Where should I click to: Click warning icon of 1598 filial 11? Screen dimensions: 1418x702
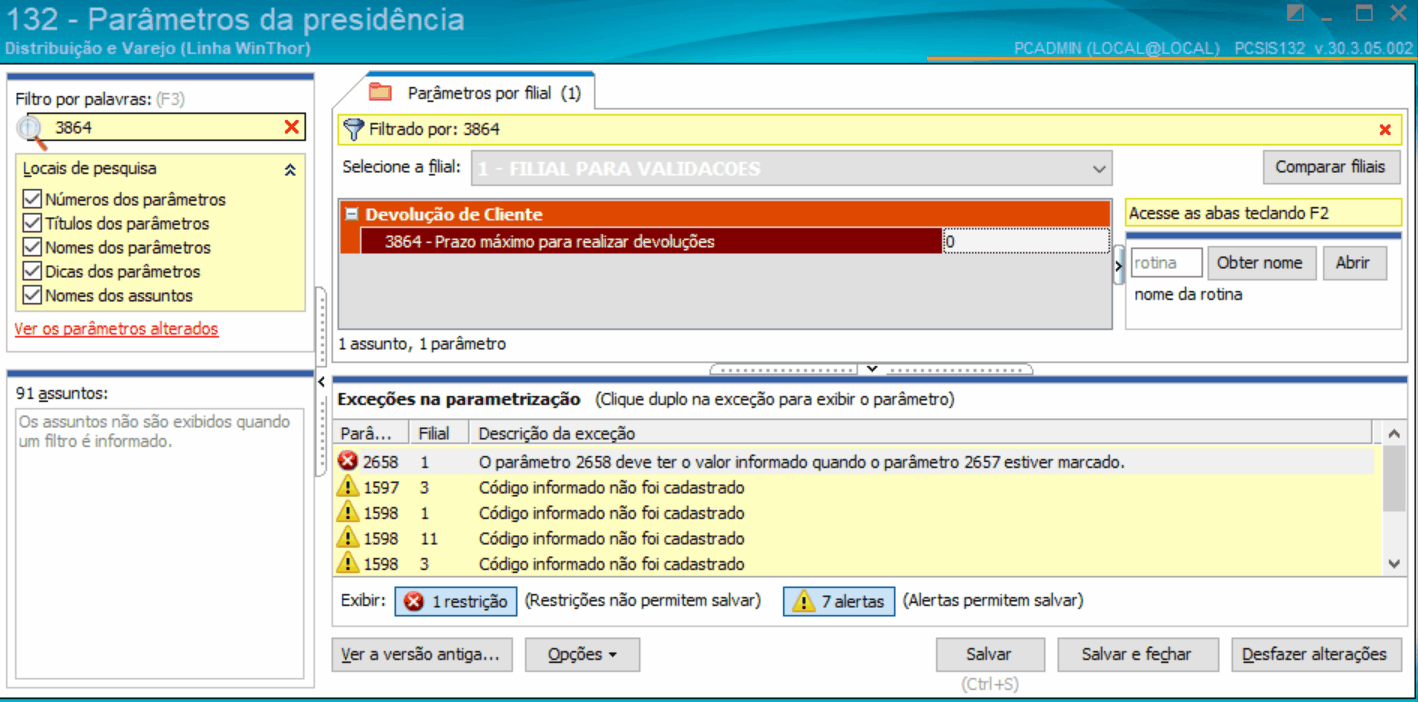click(x=348, y=538)
